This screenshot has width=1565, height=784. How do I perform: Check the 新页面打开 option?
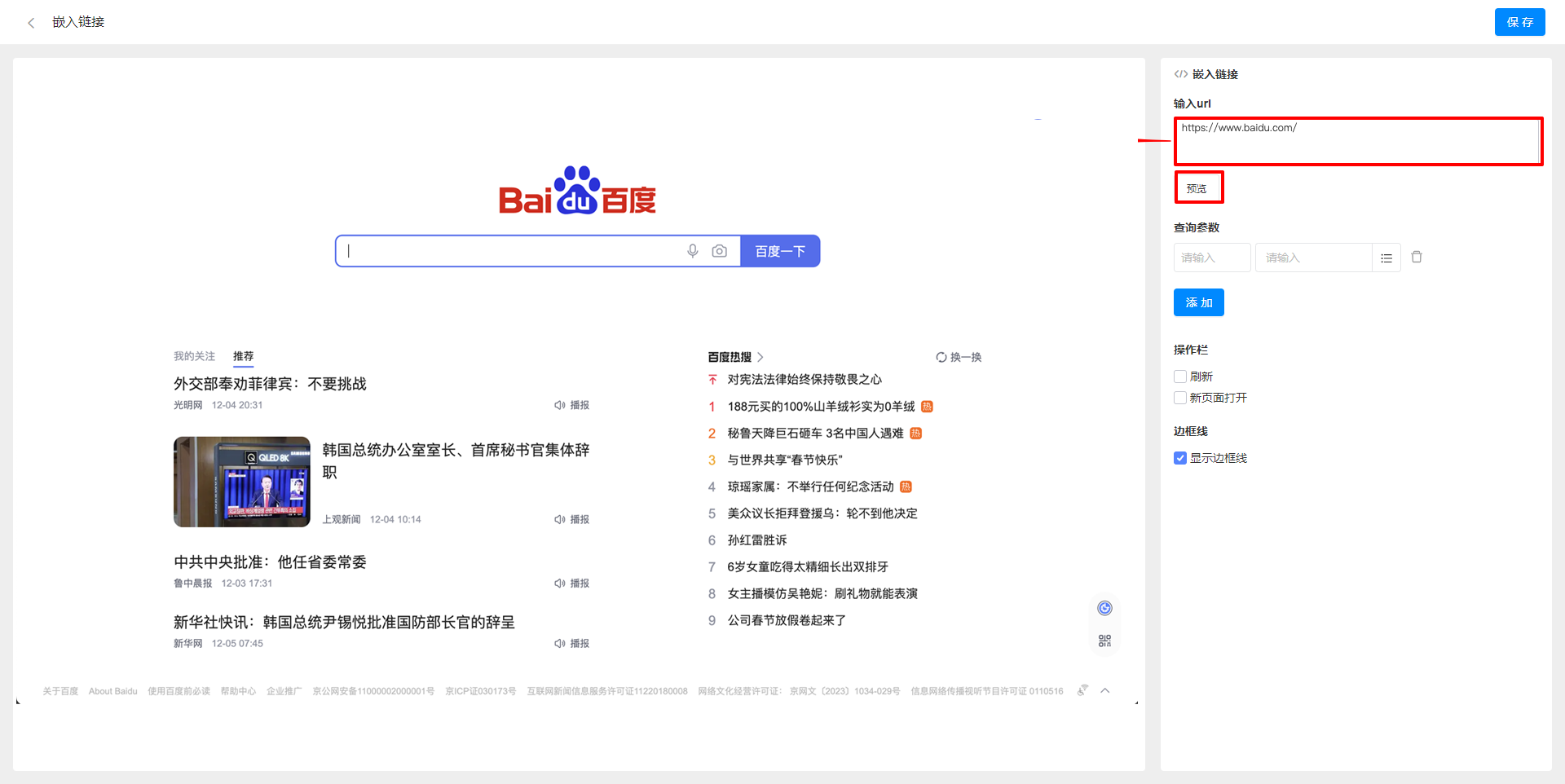click(1179, 398)
